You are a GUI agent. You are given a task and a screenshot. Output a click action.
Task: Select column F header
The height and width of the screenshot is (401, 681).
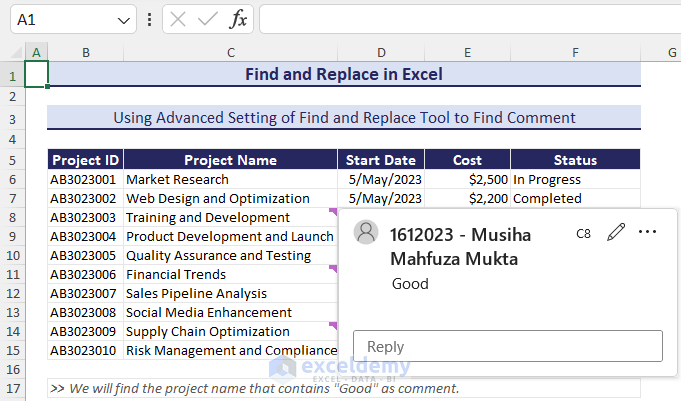pos(575,52)
